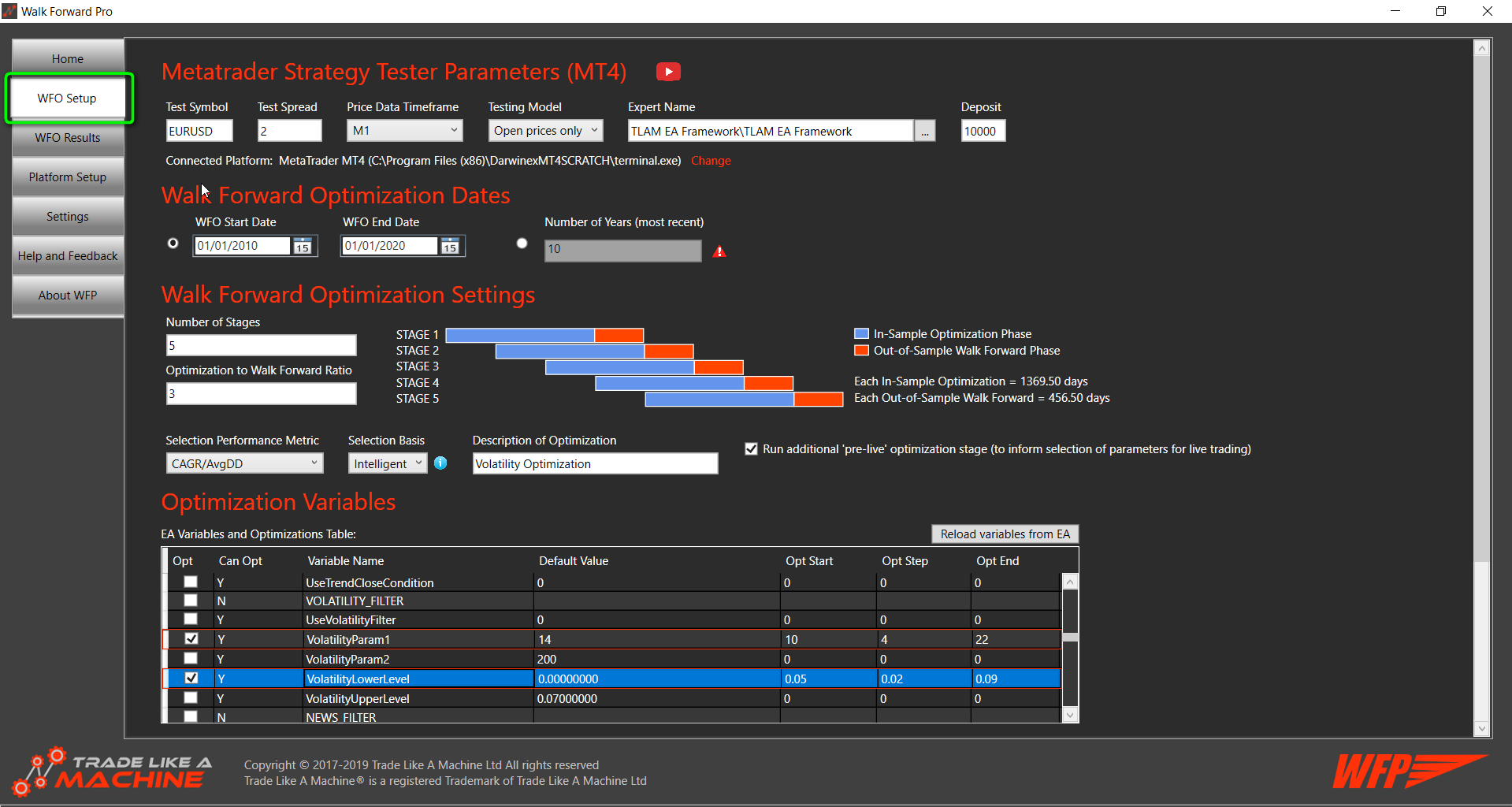Click the Number of Stages field
Image resolution: width=1512 pixels, height=807 pixels.
(261, 345)
